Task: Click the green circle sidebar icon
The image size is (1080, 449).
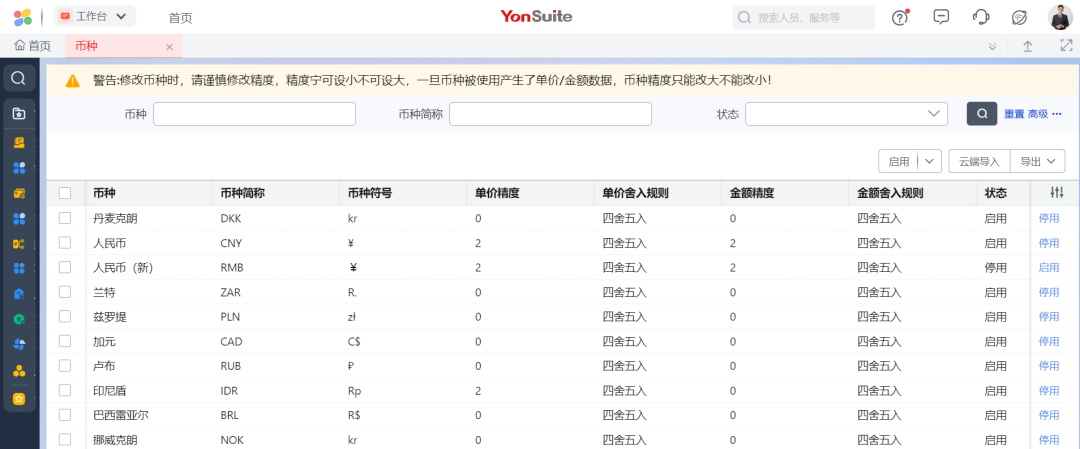Action: point(19,319)
